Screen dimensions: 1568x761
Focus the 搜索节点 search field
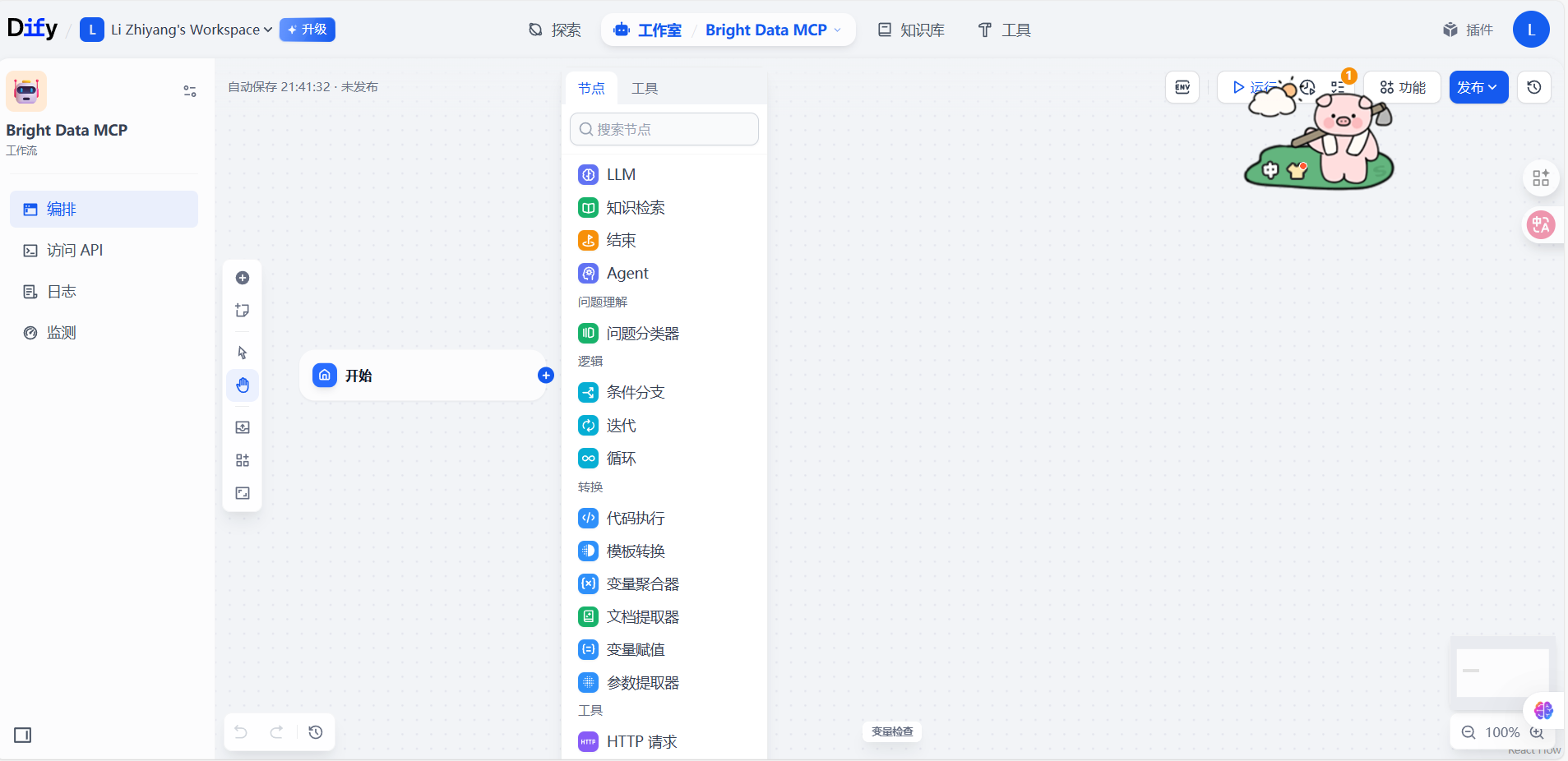(x=664, y=129)
